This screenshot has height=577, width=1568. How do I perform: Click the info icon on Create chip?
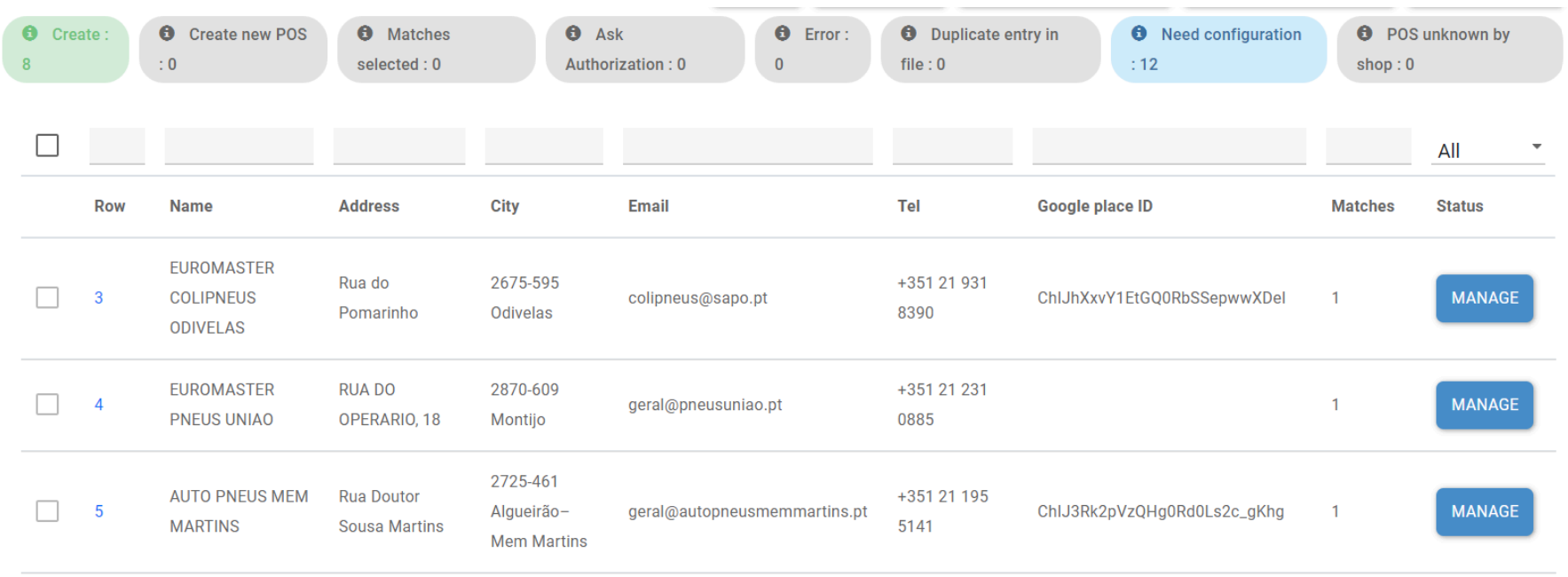tap(30, 33)
